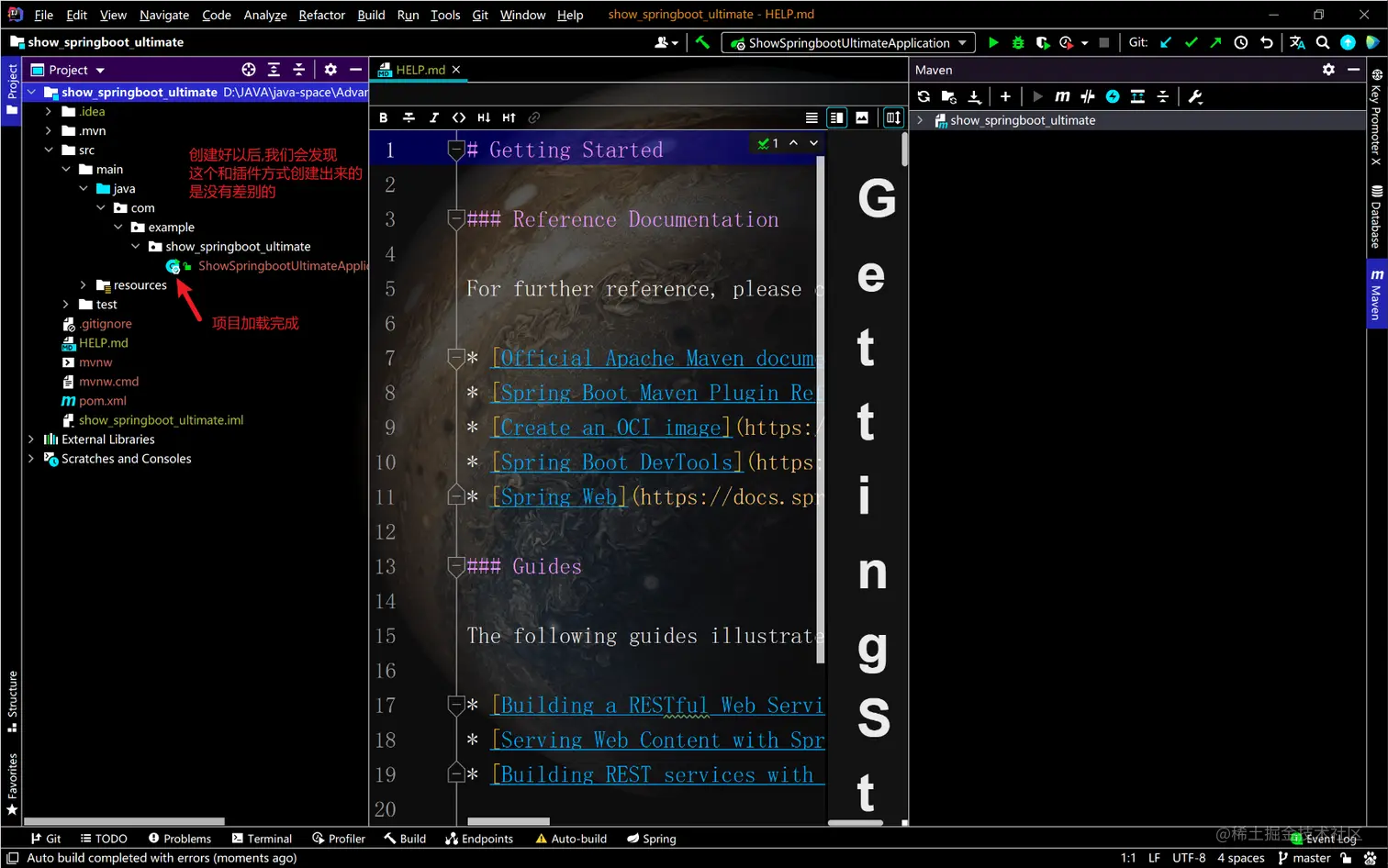Image resolution: width=1388 pixels, height=868 pixels.
Task: Open the Maven panel gear options
Action: click(1328, 70)
